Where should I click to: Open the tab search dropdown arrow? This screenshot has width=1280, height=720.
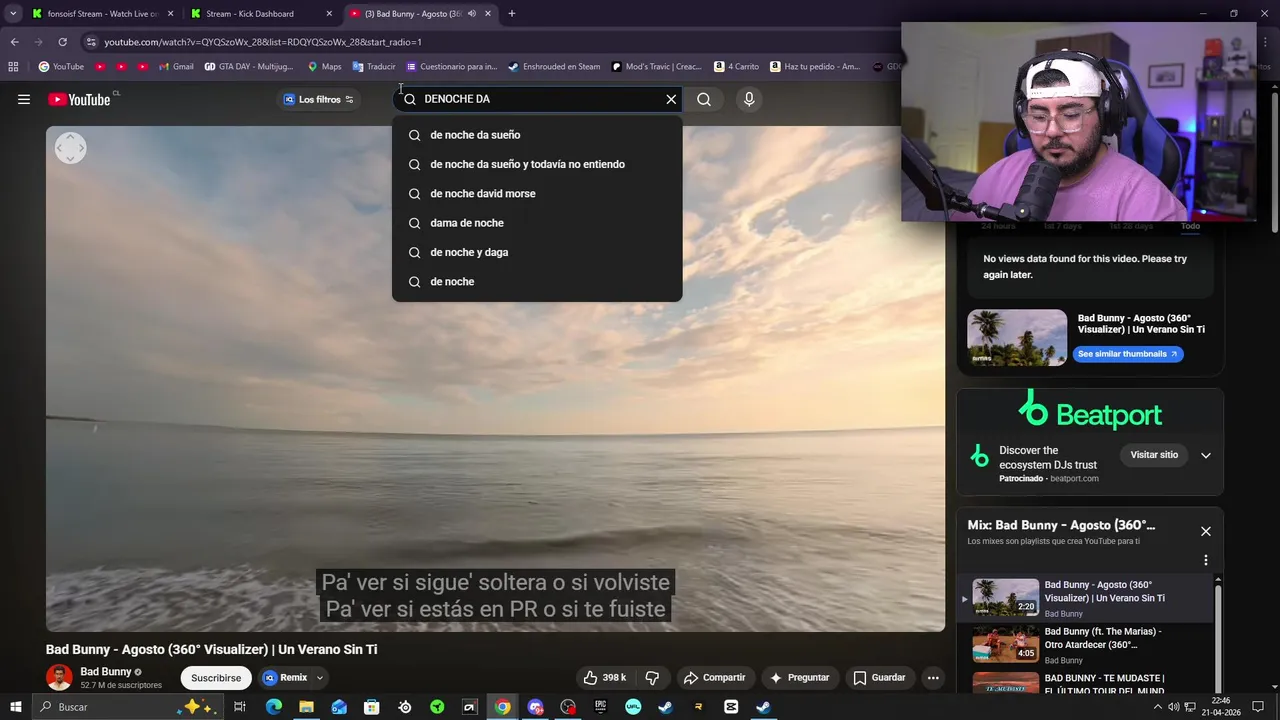click(13, 14)
